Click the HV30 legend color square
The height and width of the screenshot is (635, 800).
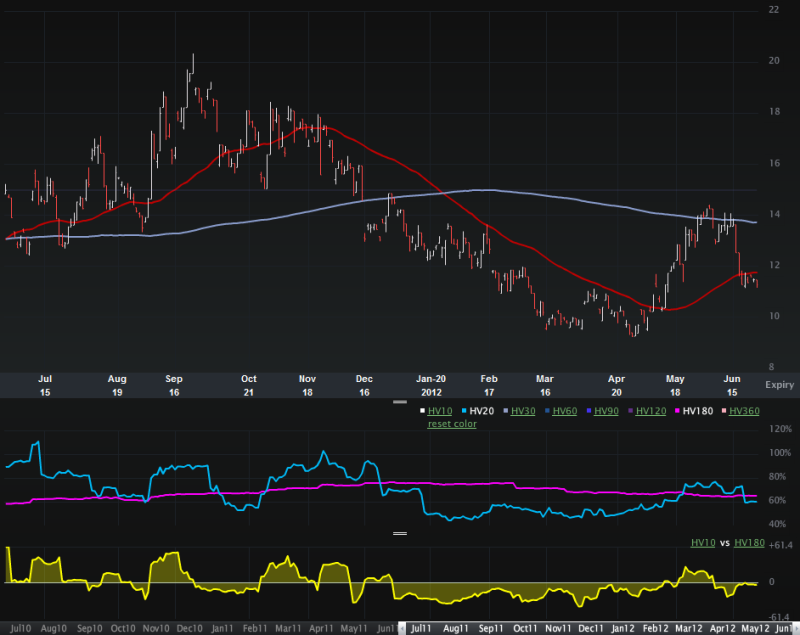(506, 411)
